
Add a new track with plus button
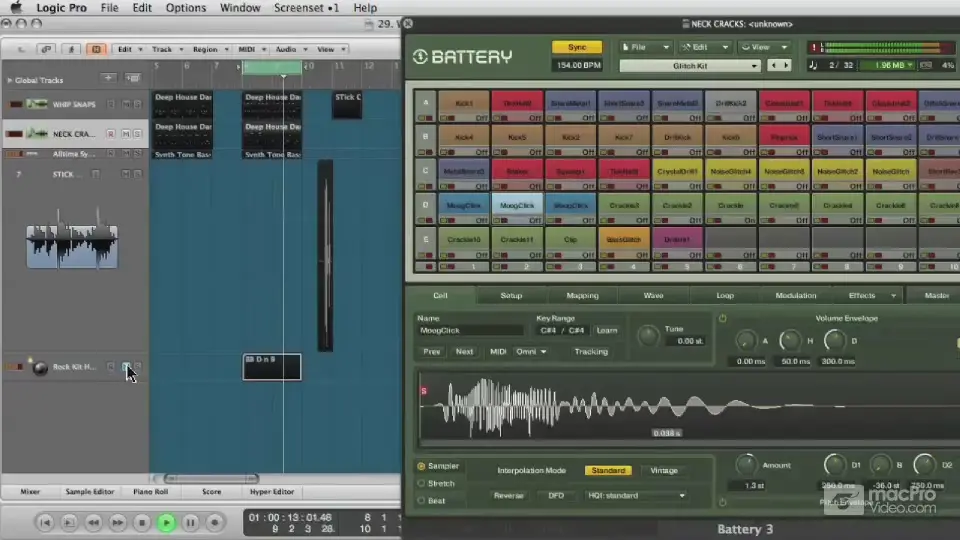tap(108, 78)
